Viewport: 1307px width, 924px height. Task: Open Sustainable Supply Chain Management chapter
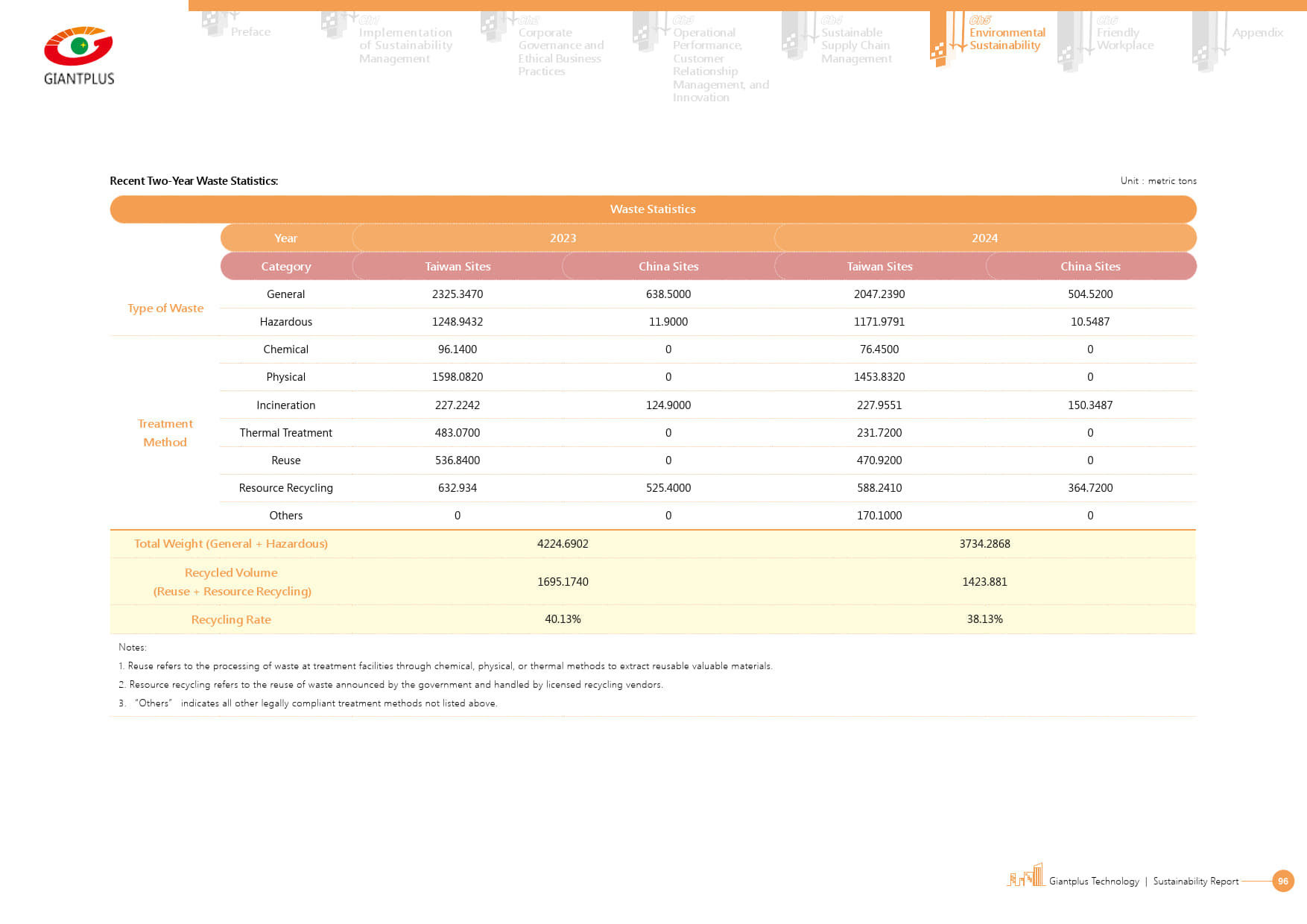855,45
